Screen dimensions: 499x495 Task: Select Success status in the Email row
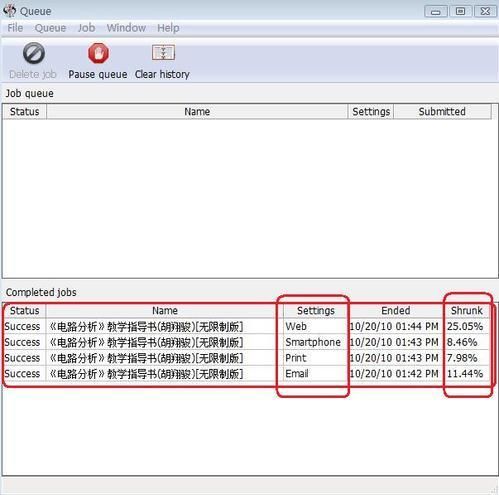tap(22, 374)
